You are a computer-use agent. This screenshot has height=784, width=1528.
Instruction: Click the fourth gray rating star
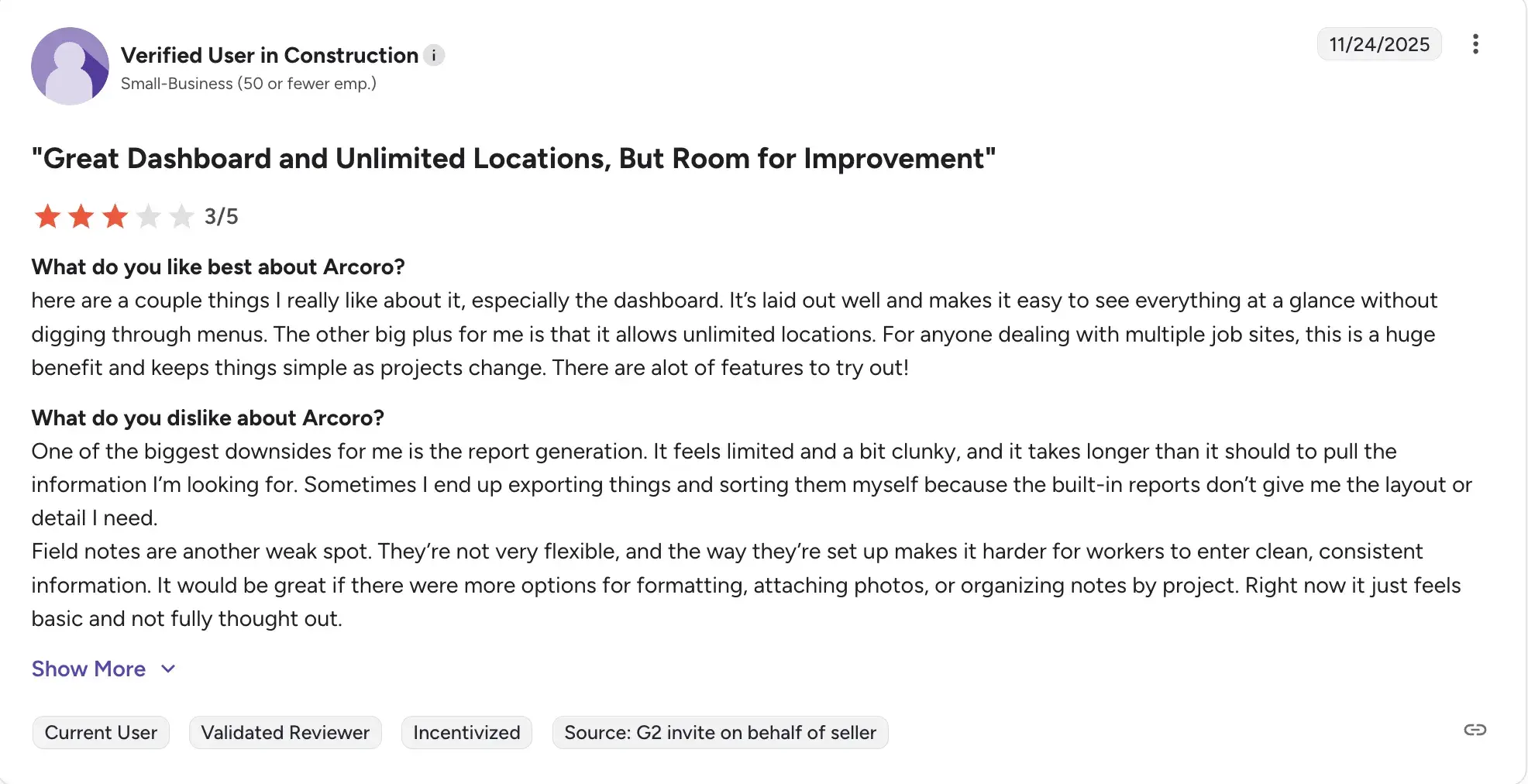[148, 216]
